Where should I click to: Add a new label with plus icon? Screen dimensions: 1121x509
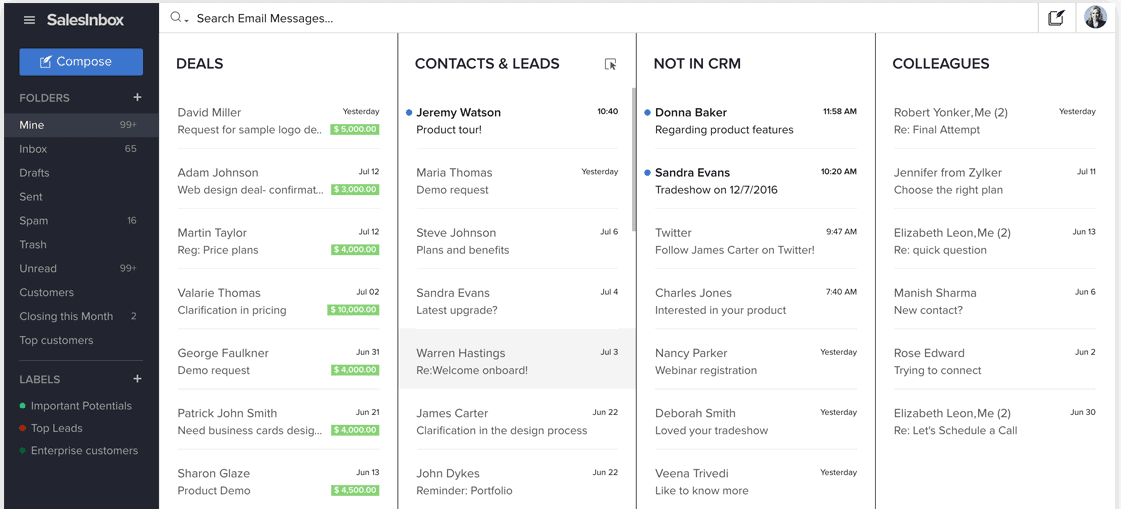137,379
